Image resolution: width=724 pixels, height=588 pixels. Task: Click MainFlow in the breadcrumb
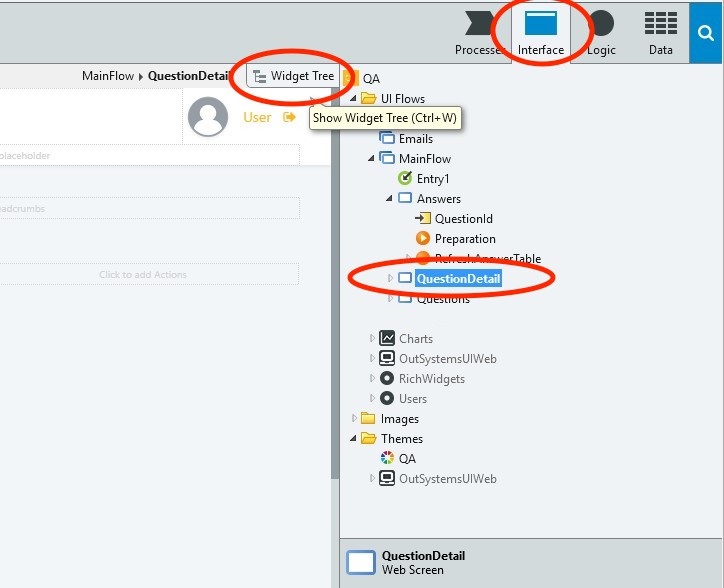(x=108, y=76)
